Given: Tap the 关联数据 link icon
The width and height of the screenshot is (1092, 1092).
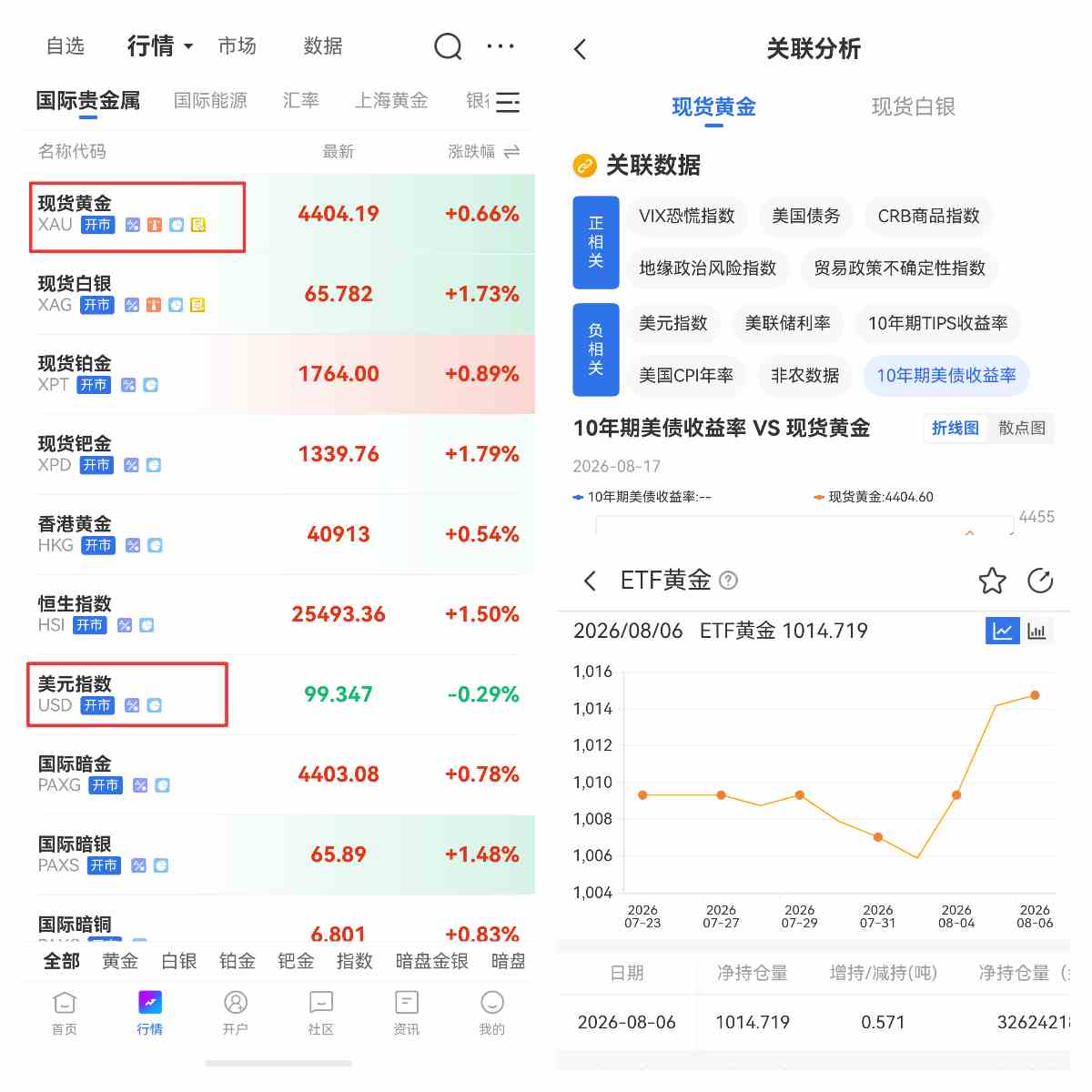Looking at the screenshot, I should (x=584, y=166).
